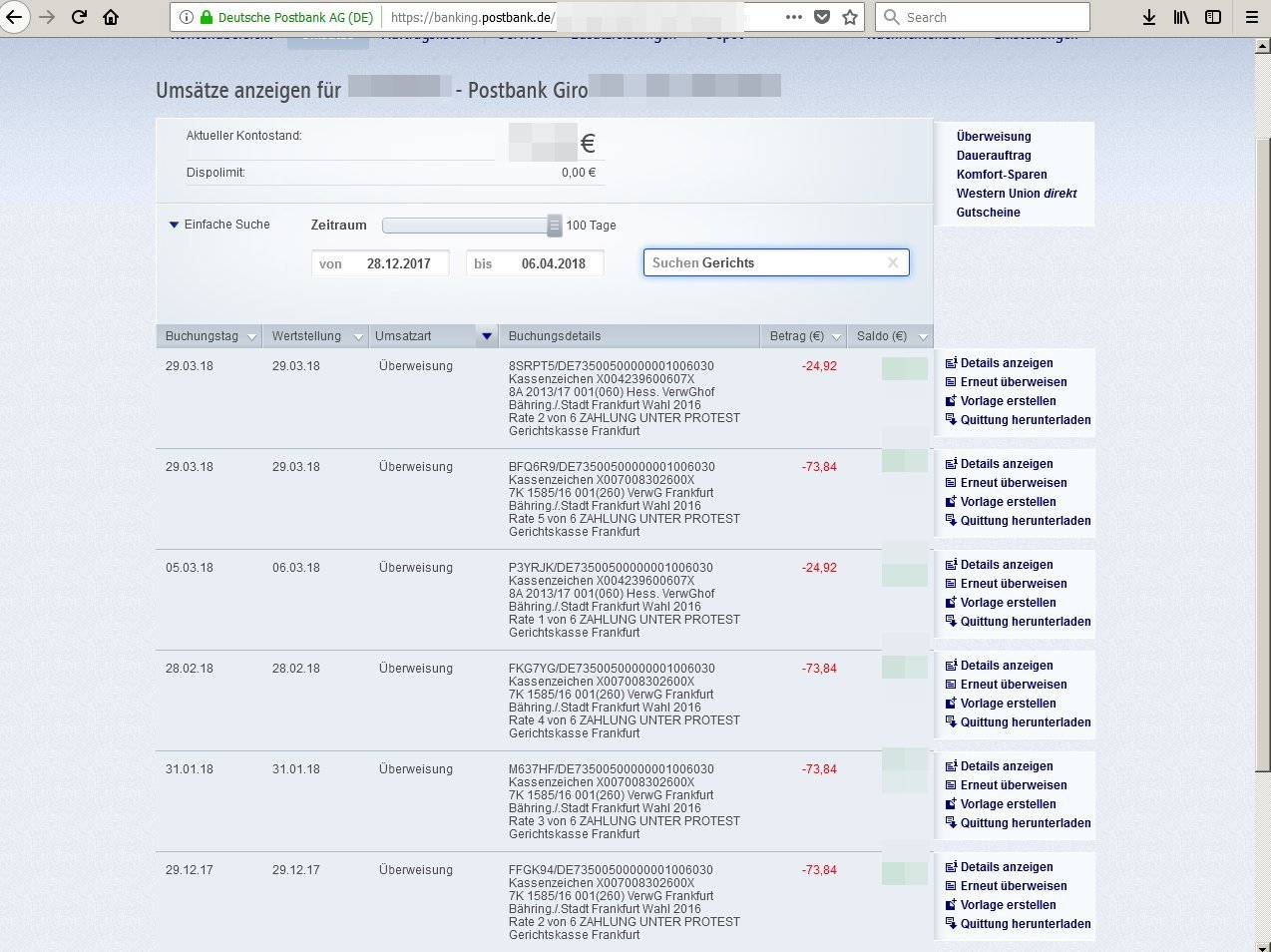Sort by the Saldo (€) column arrow
Screen dimensions: 1271x952
coord(923,337)
